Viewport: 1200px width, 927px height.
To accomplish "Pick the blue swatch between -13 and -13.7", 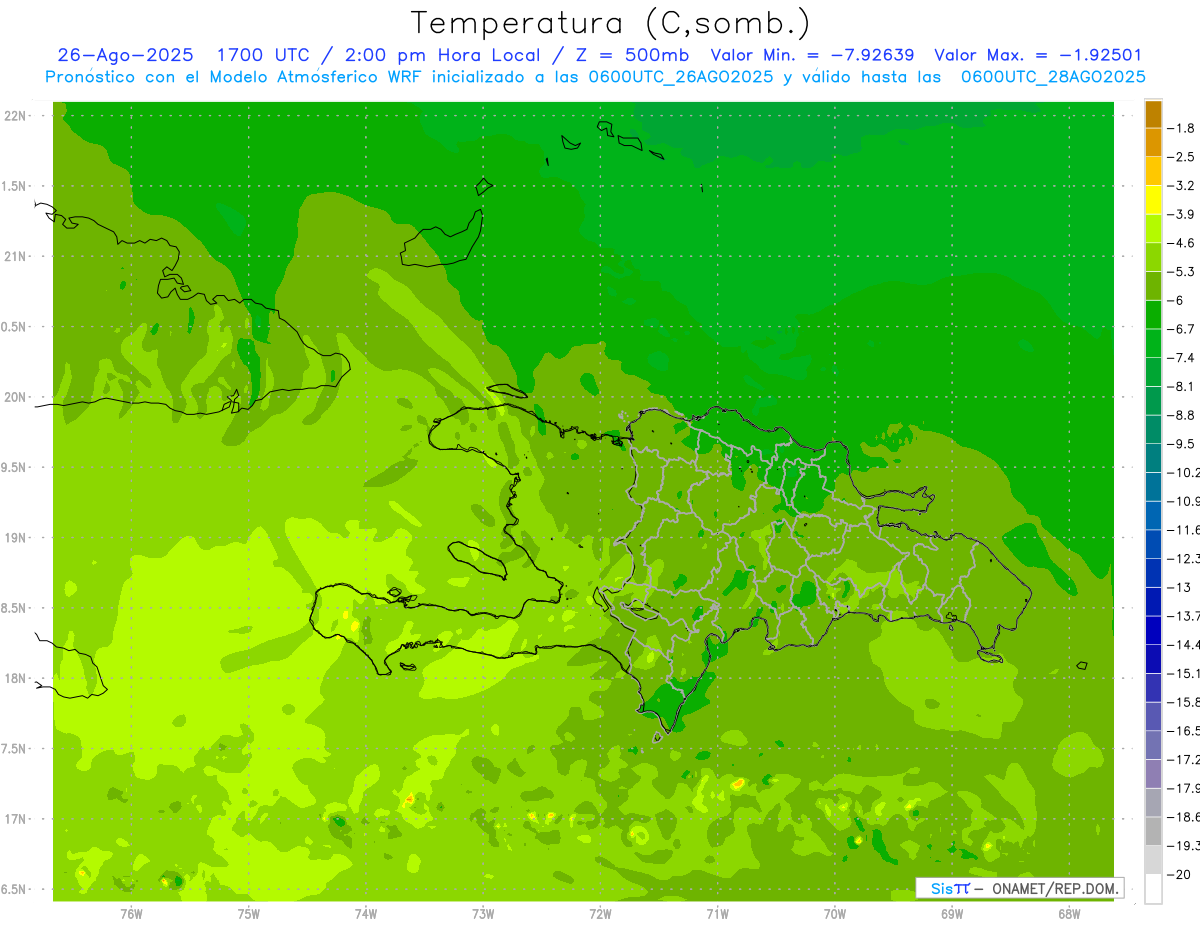I will tap(1153, 601).
